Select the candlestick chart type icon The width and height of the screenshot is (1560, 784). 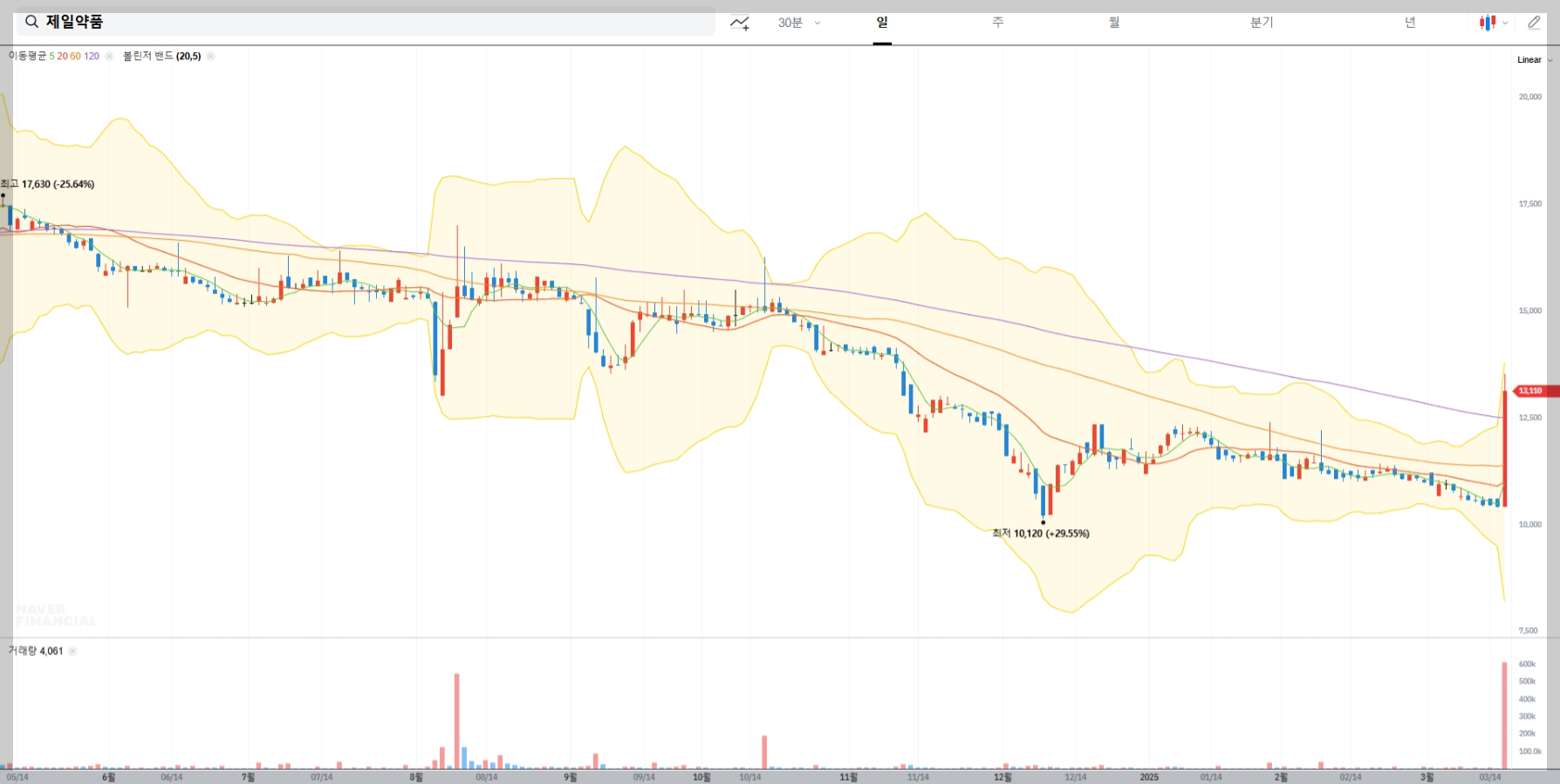point(1488,23)
